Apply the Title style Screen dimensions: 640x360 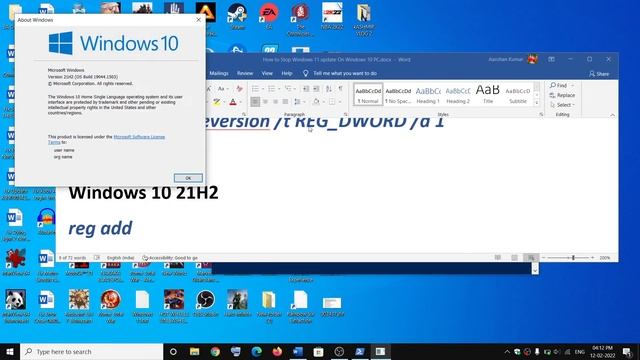coord(488,94)
